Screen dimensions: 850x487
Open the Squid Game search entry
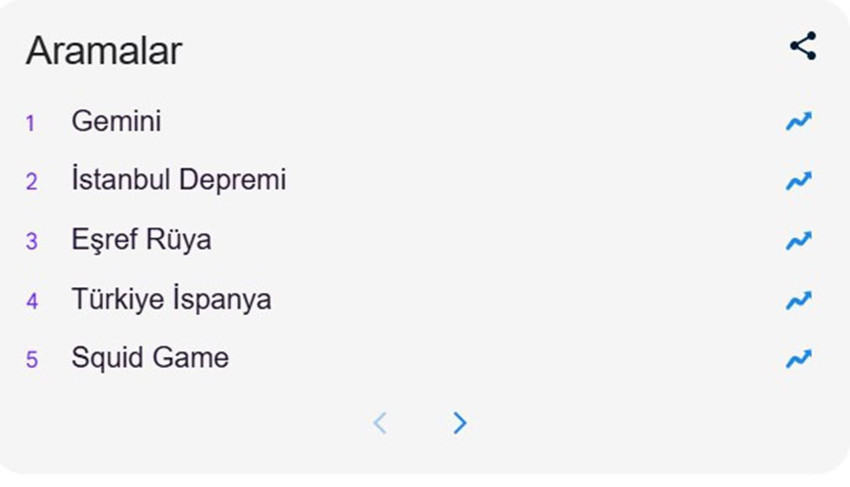(x=150, y=359)
